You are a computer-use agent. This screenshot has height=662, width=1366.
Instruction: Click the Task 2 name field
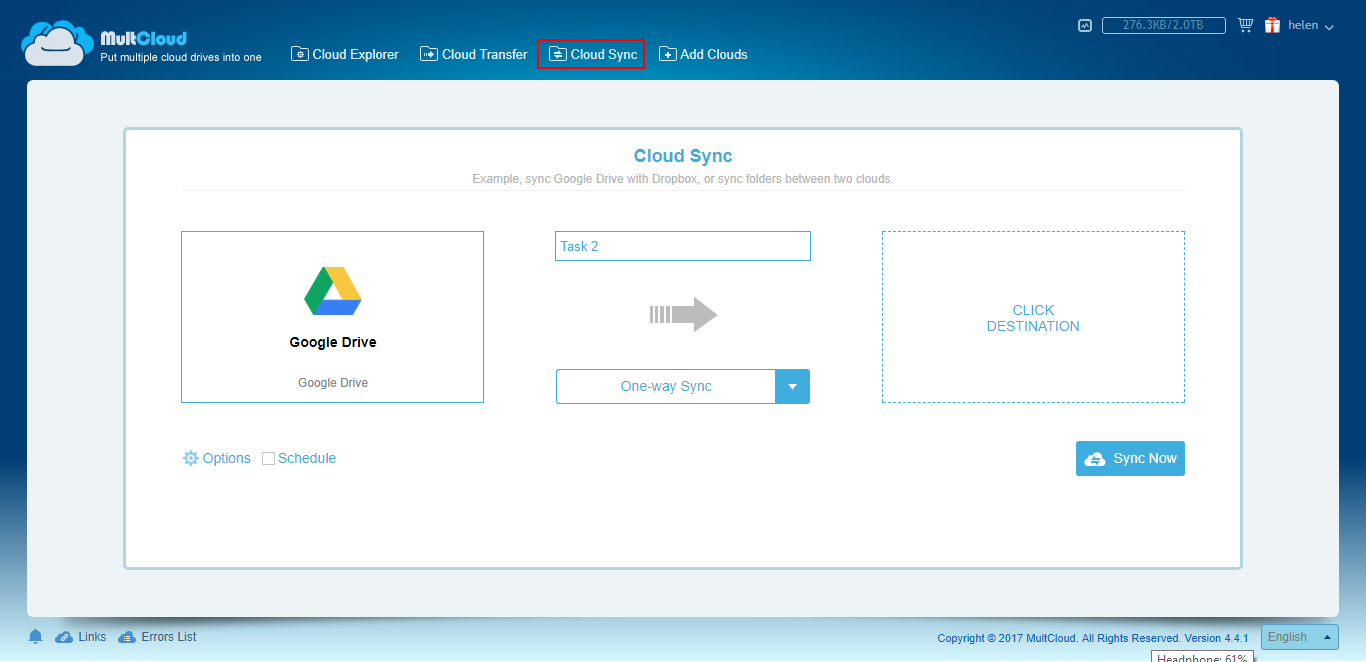[x=683, y=246]
